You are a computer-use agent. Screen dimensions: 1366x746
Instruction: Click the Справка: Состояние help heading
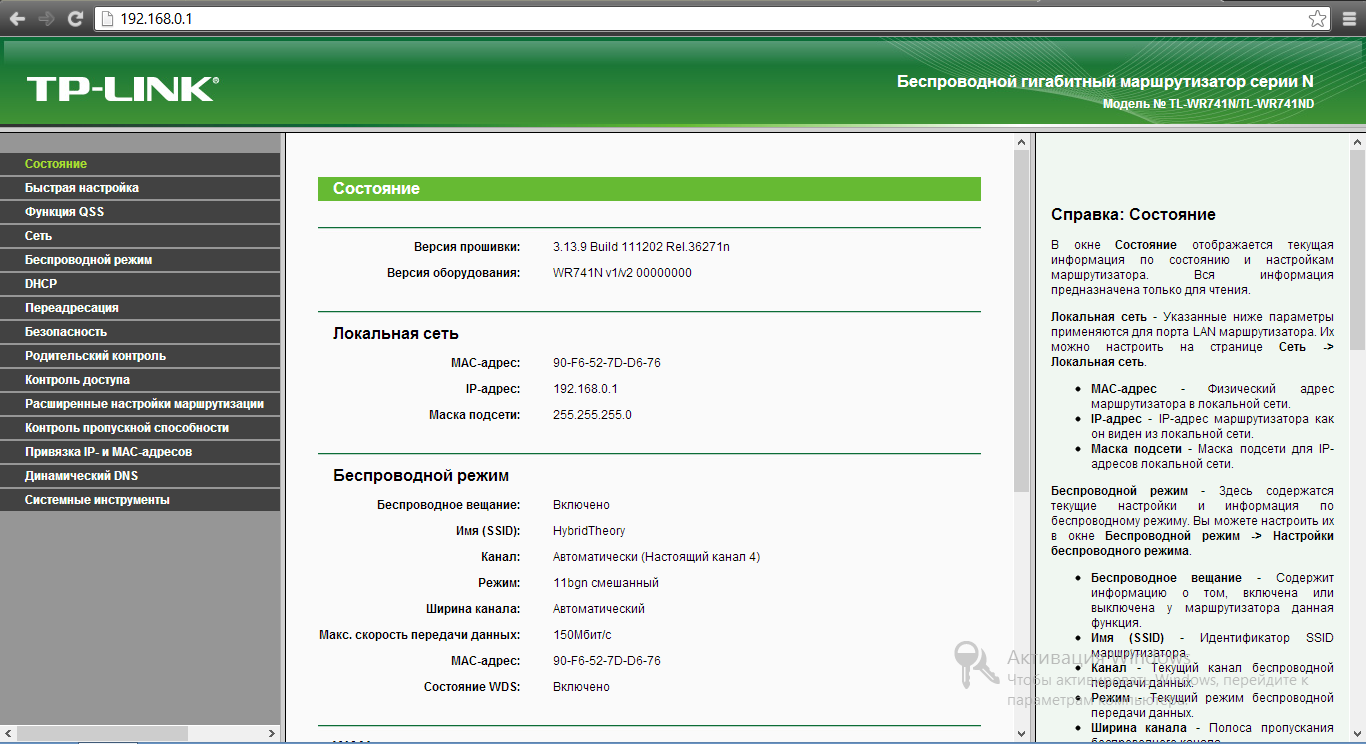tap(1133, 215)
